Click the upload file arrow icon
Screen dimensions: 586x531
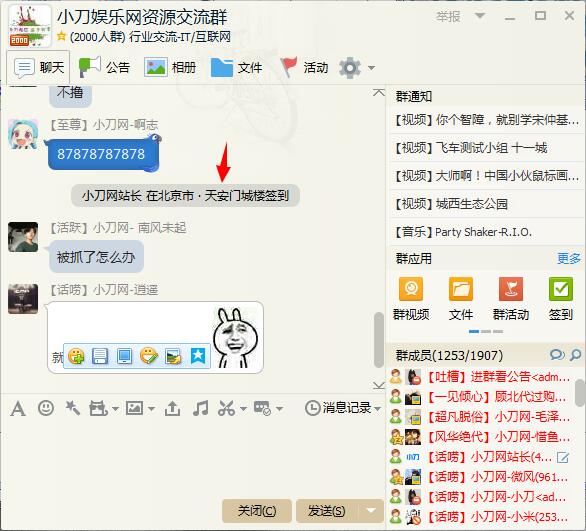pos(172,408)
